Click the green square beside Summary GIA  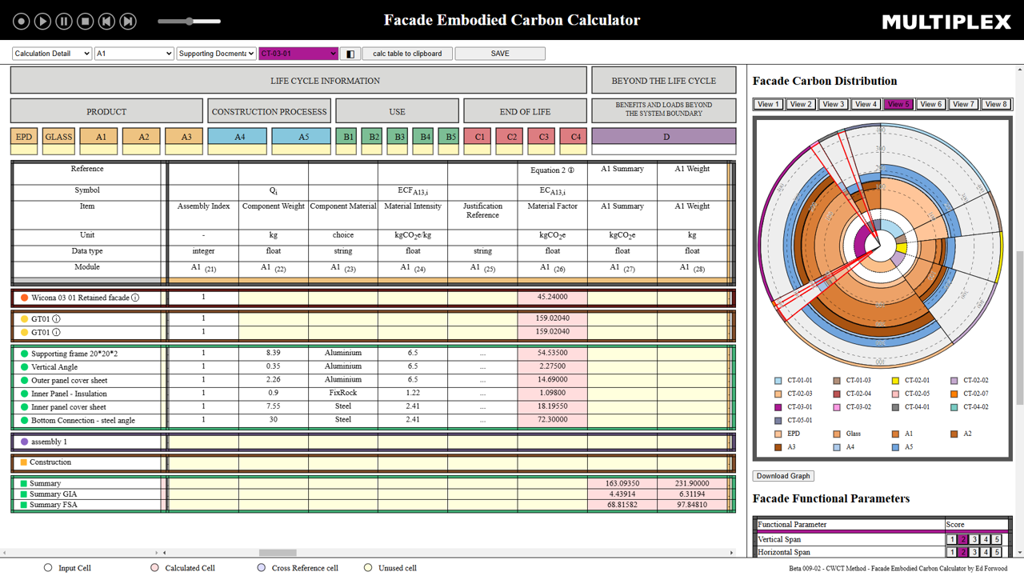pos(24,494)
